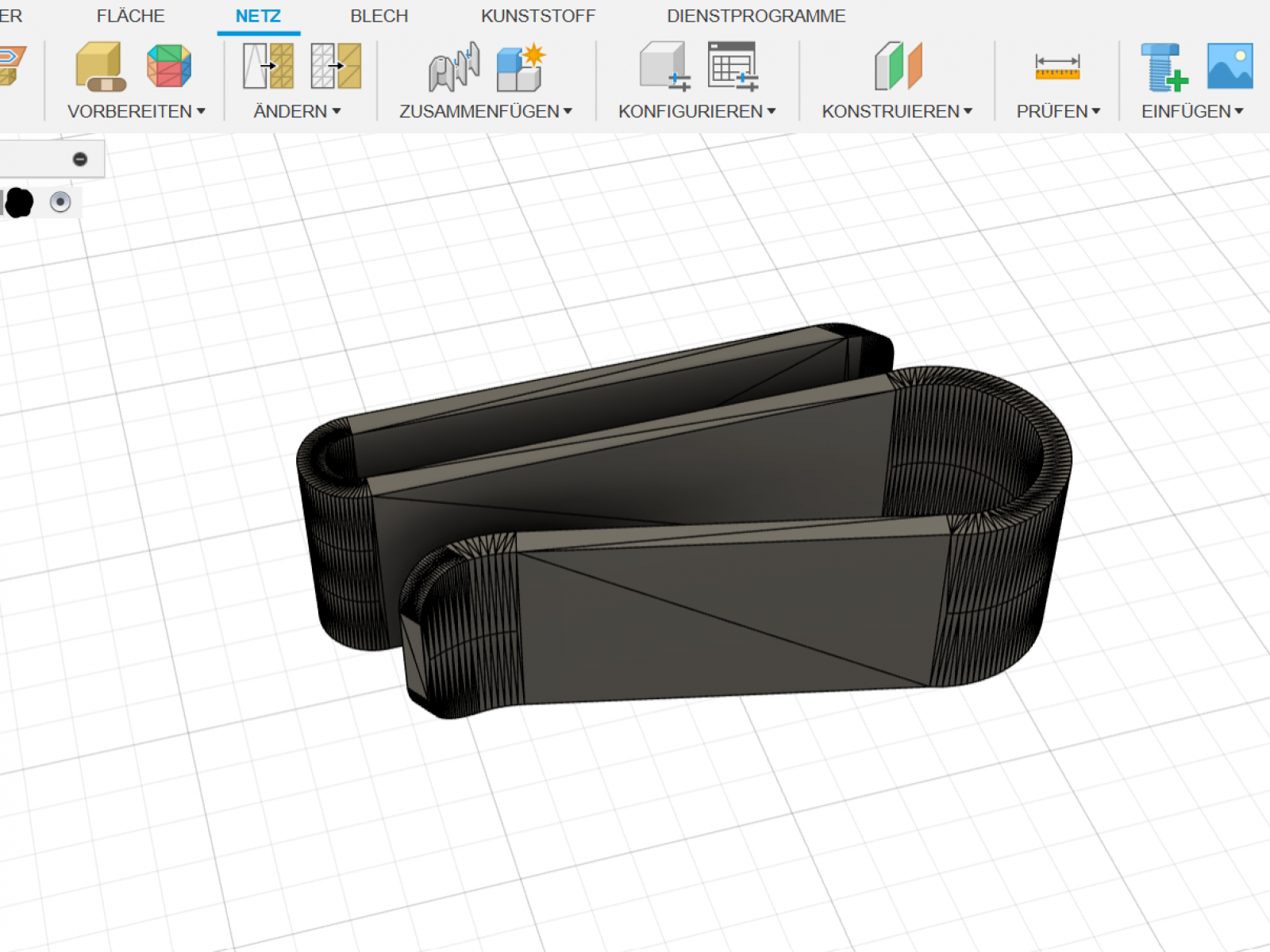Open the ZUSAMMENFÜGEN dropdown
The image size is (1270, 952).
(x=486, y=111)
